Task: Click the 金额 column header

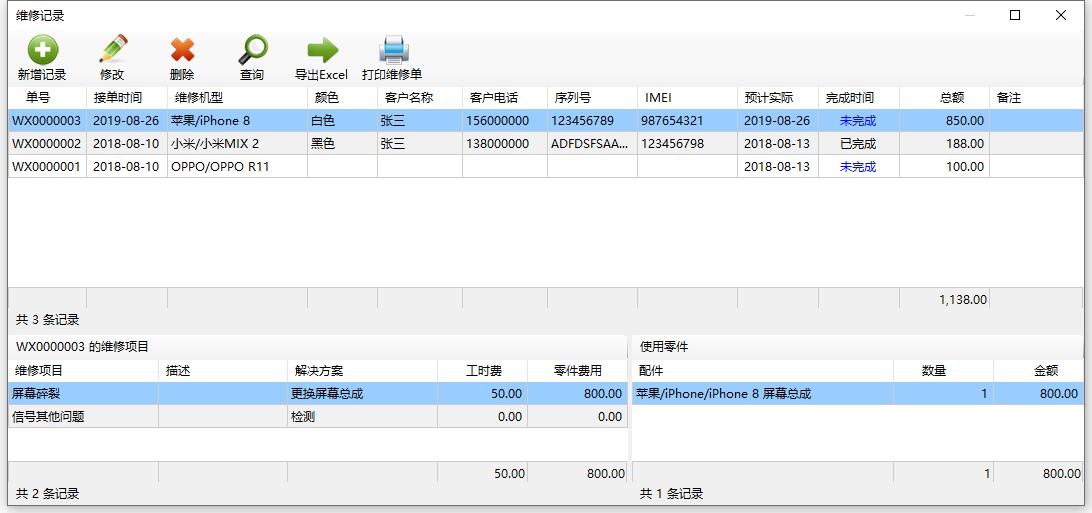Action: coord(1039,371)
